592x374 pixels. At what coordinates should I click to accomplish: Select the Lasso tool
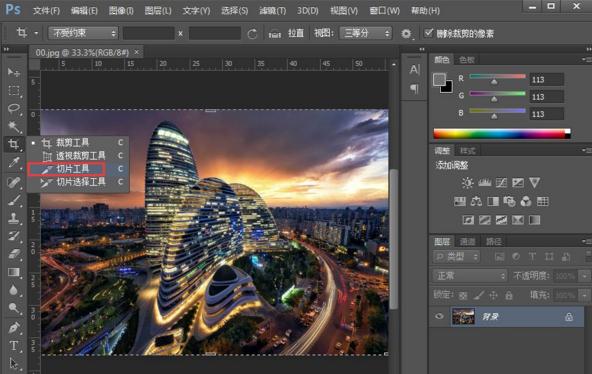(x=14, y=109)
